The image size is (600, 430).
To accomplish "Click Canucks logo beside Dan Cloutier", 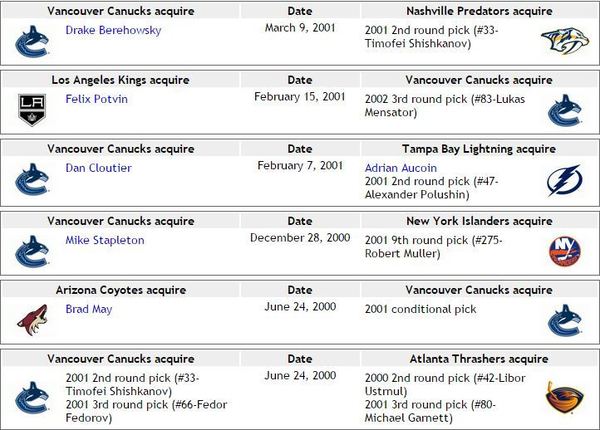I will tap(31, 180).
